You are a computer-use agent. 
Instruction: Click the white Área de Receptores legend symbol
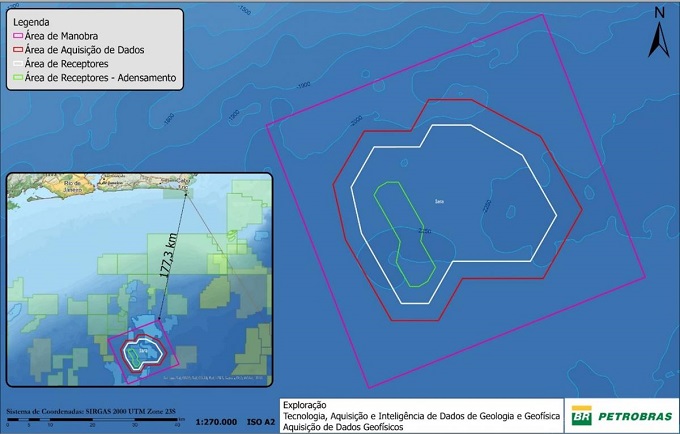point(17,61)
